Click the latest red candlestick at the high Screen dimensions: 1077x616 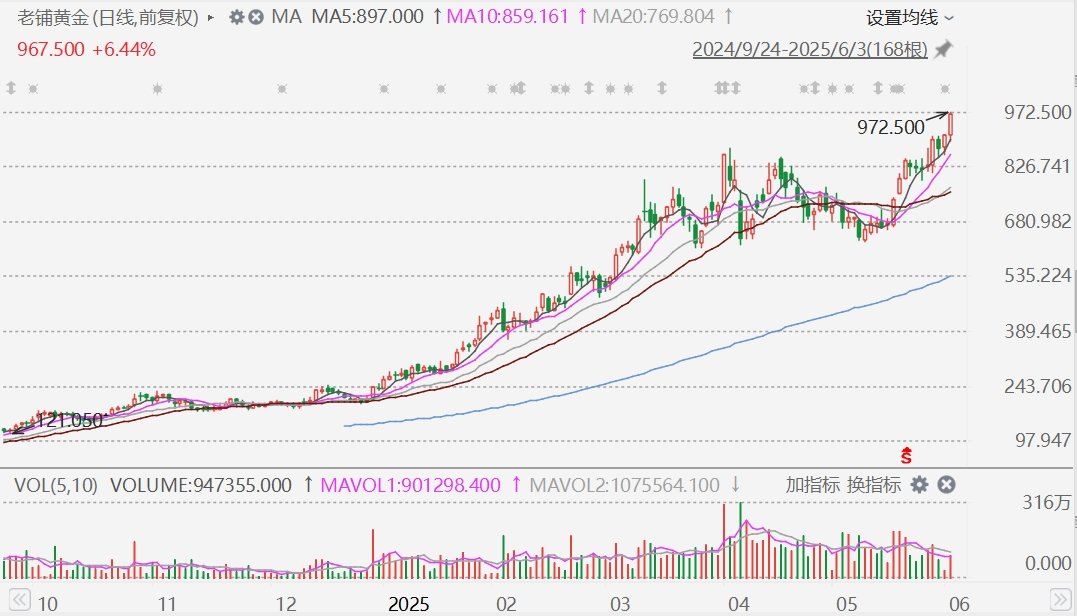click(x=951, y=124)
